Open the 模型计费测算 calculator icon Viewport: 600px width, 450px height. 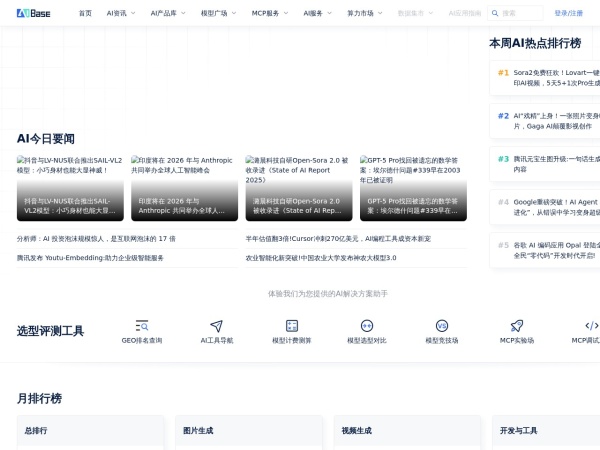point(292,326)
